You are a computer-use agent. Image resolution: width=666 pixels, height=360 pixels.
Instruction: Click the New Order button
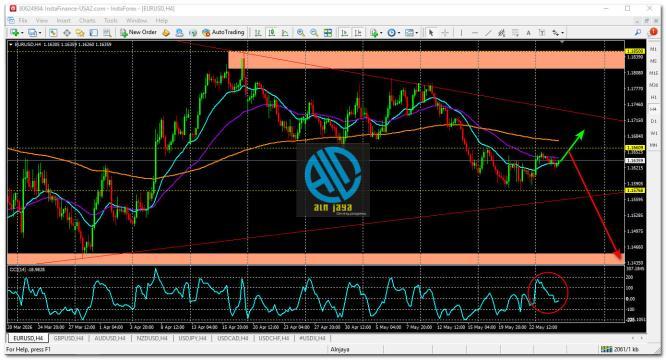(138, 32)
